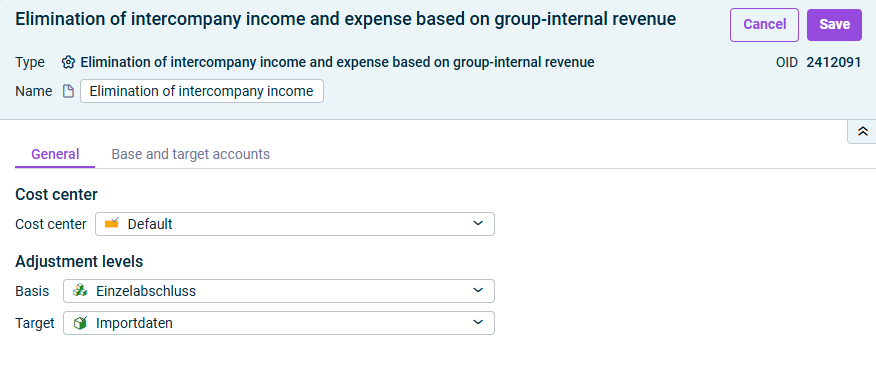Switch to the General tab
This screenshot has width=876, height=367.
(55, 154)
